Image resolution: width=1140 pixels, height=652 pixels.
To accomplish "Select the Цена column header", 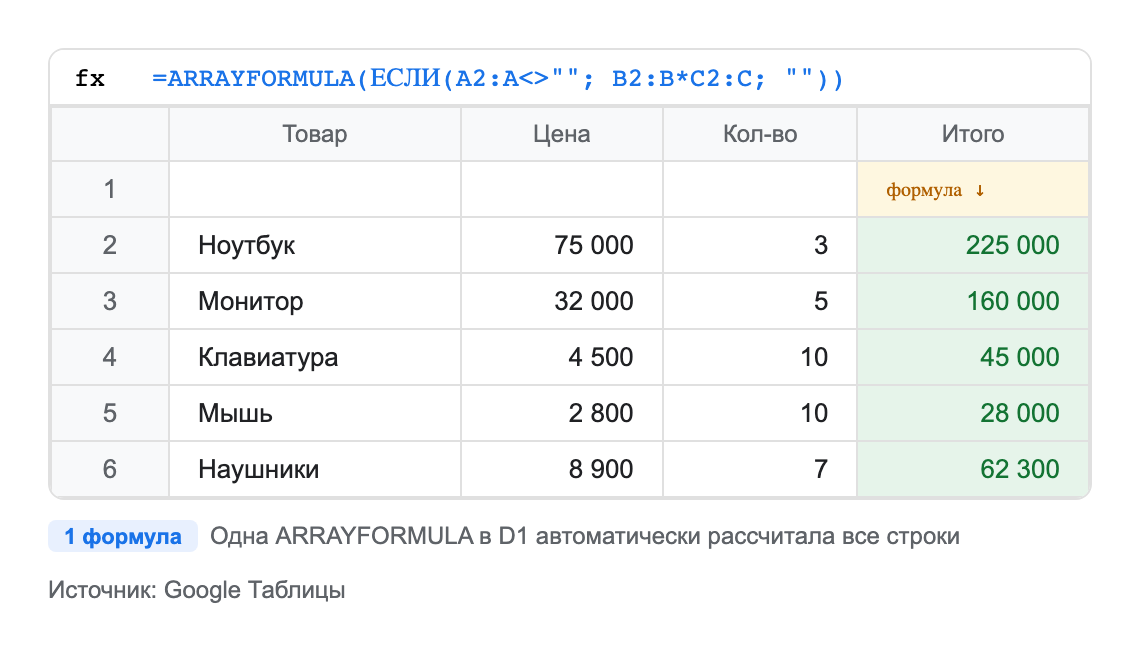I will pyautogui.click(x=560, y=133).
